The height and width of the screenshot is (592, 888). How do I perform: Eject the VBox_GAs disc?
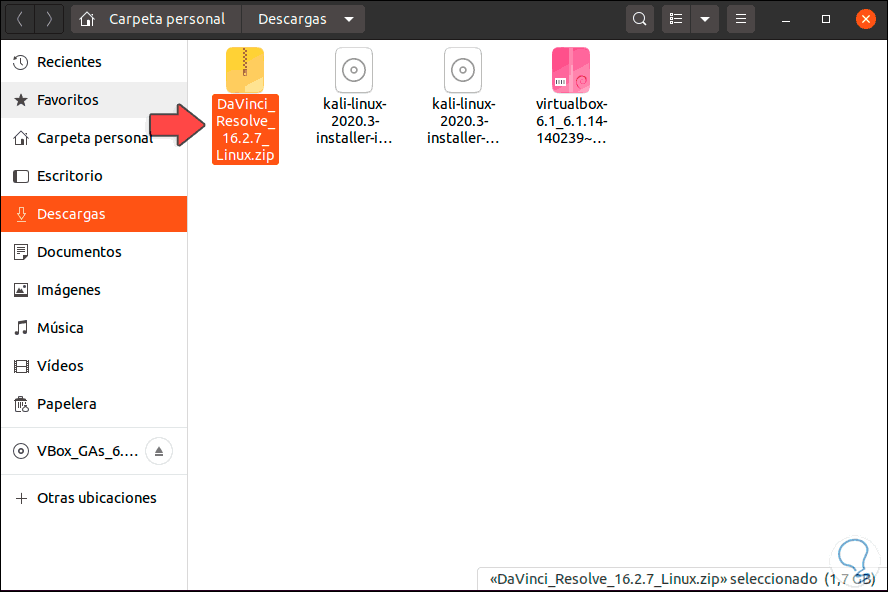(159, 451)
